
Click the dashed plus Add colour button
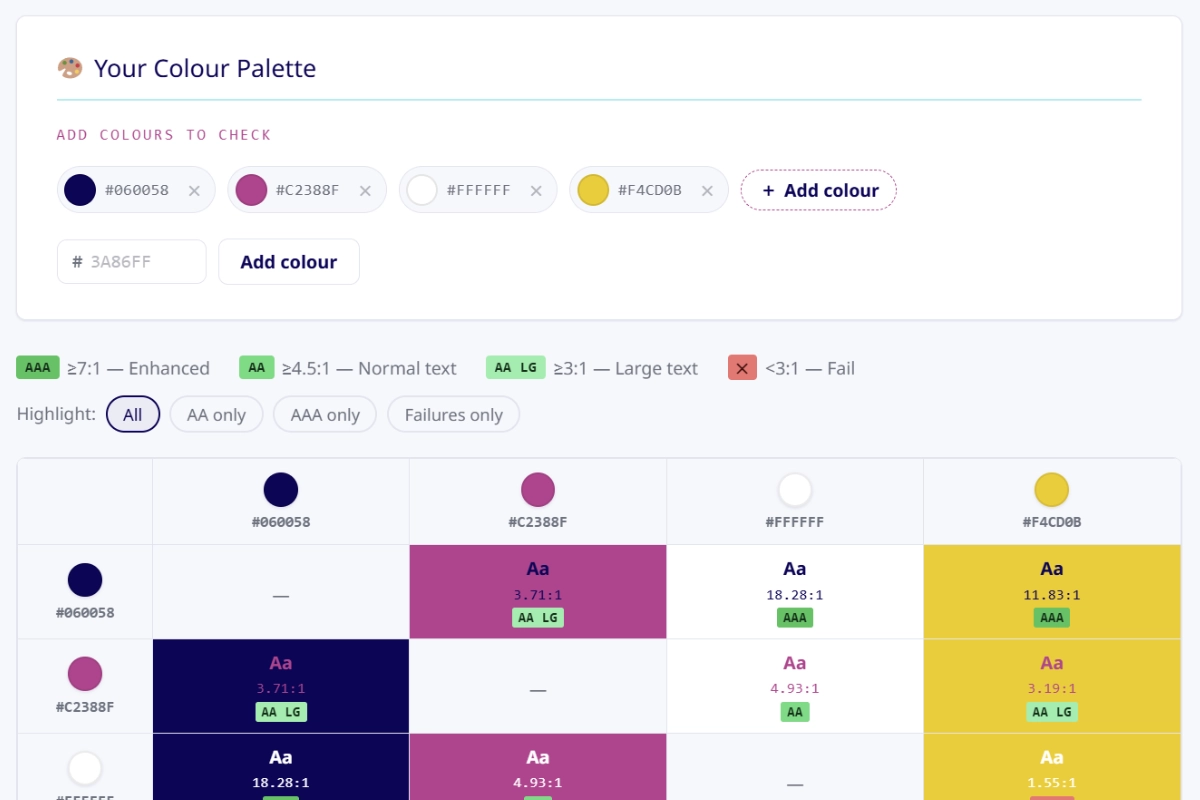(818, 190)
